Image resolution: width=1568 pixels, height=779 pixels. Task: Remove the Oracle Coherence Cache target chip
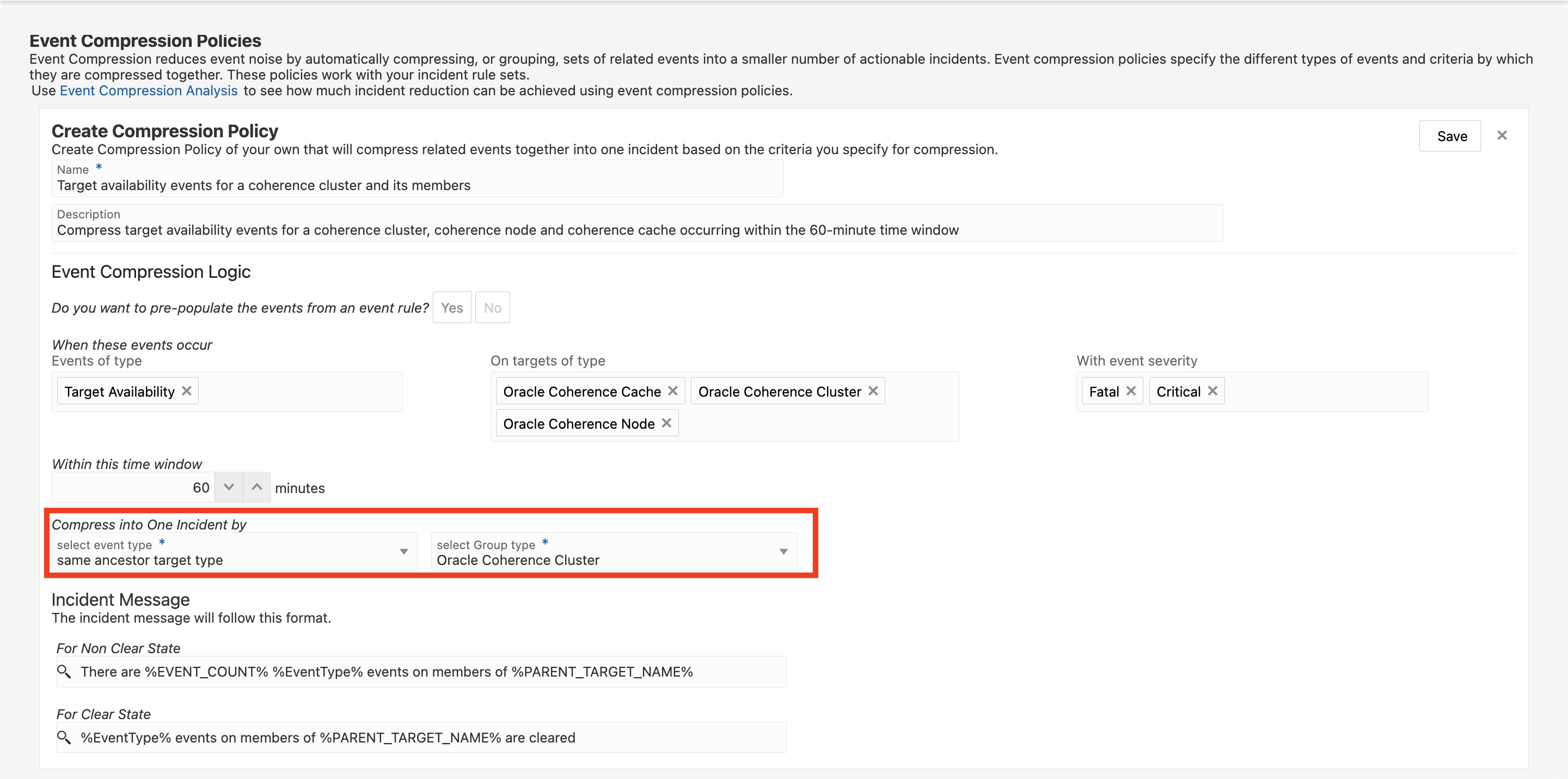[x=672, y=391]
